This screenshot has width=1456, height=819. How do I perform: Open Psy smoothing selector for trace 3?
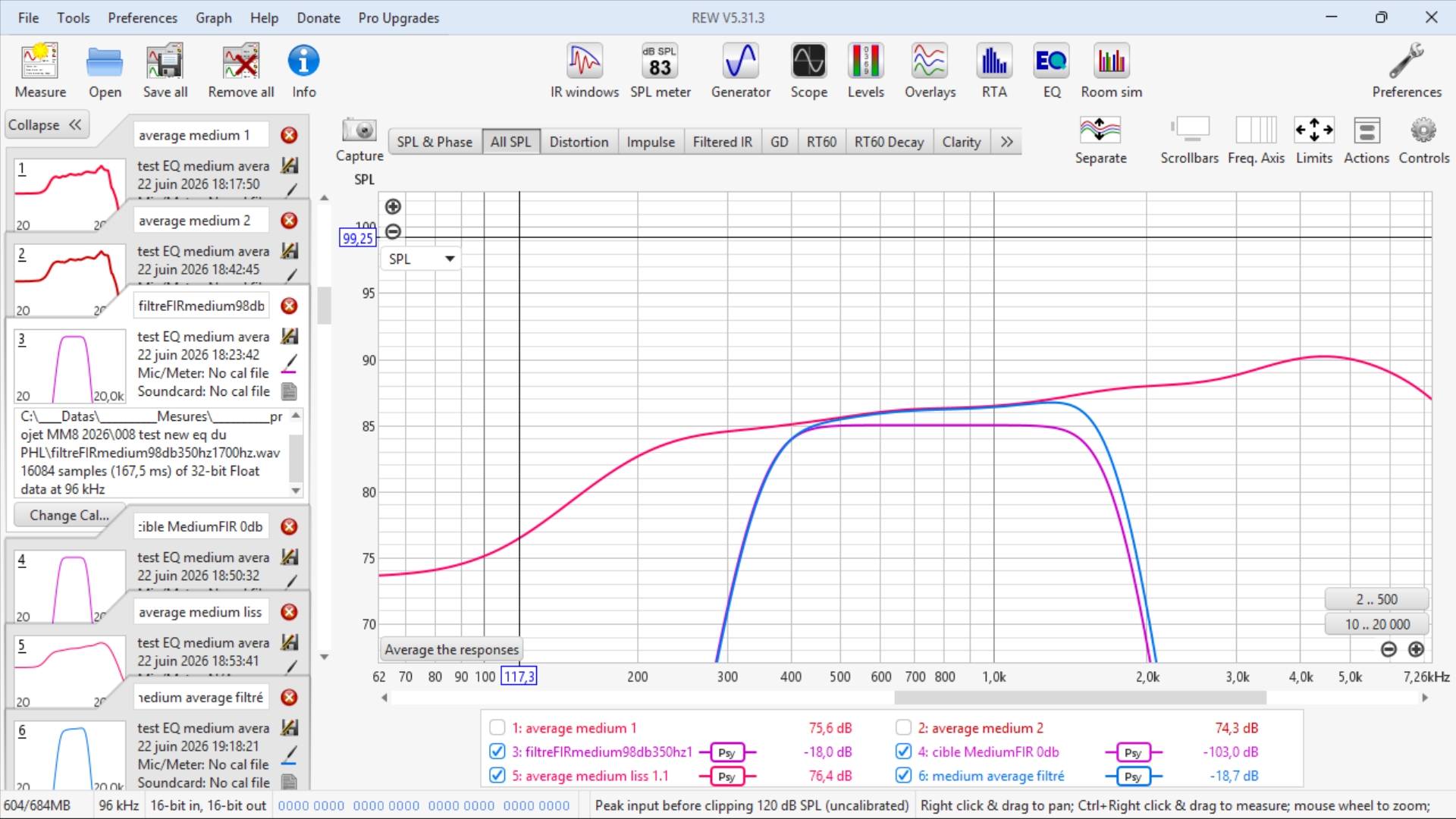[726, 752]
